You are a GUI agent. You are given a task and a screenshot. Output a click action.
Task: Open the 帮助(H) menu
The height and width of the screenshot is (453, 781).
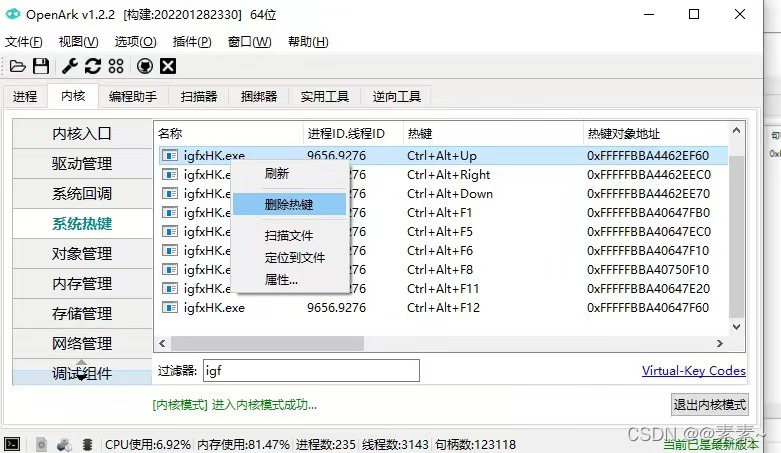(x=308, y=42)
